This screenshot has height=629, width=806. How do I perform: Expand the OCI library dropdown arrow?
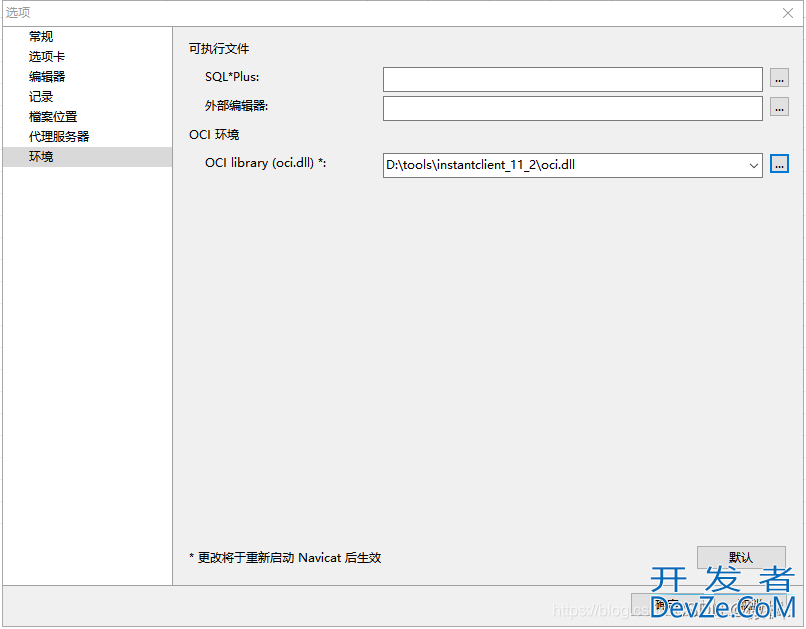click(754, 165)
